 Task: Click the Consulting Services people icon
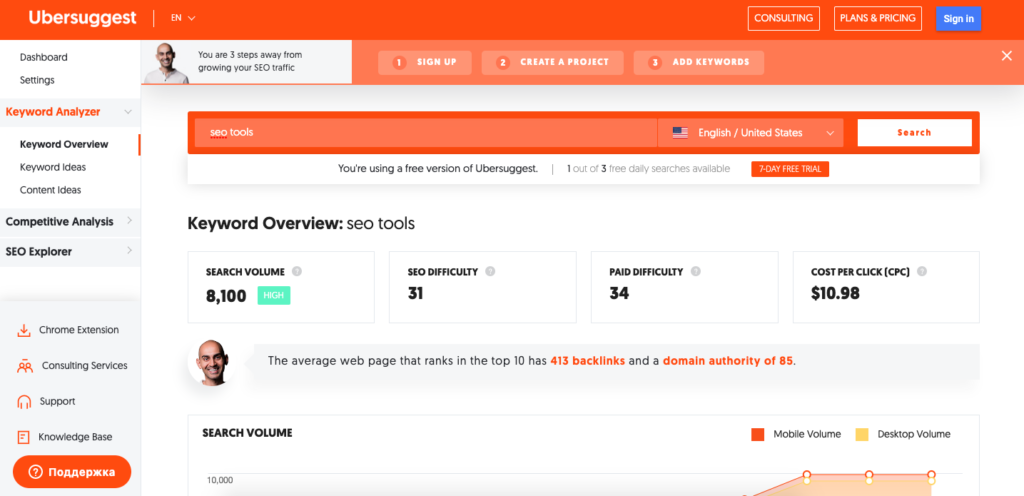pyautogui.click(x=25, y=366)
